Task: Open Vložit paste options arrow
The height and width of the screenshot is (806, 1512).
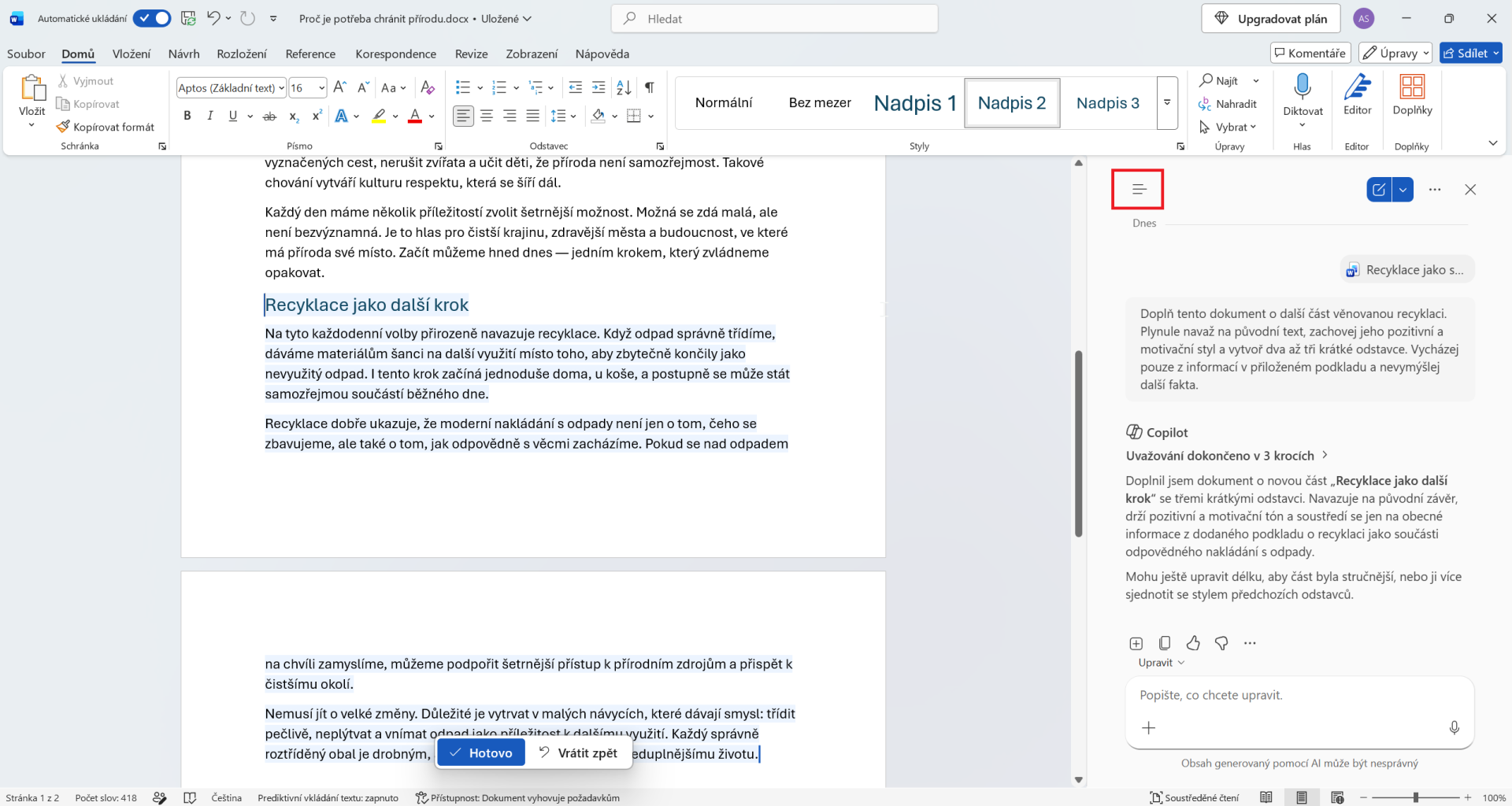Action: pos(32,125)
